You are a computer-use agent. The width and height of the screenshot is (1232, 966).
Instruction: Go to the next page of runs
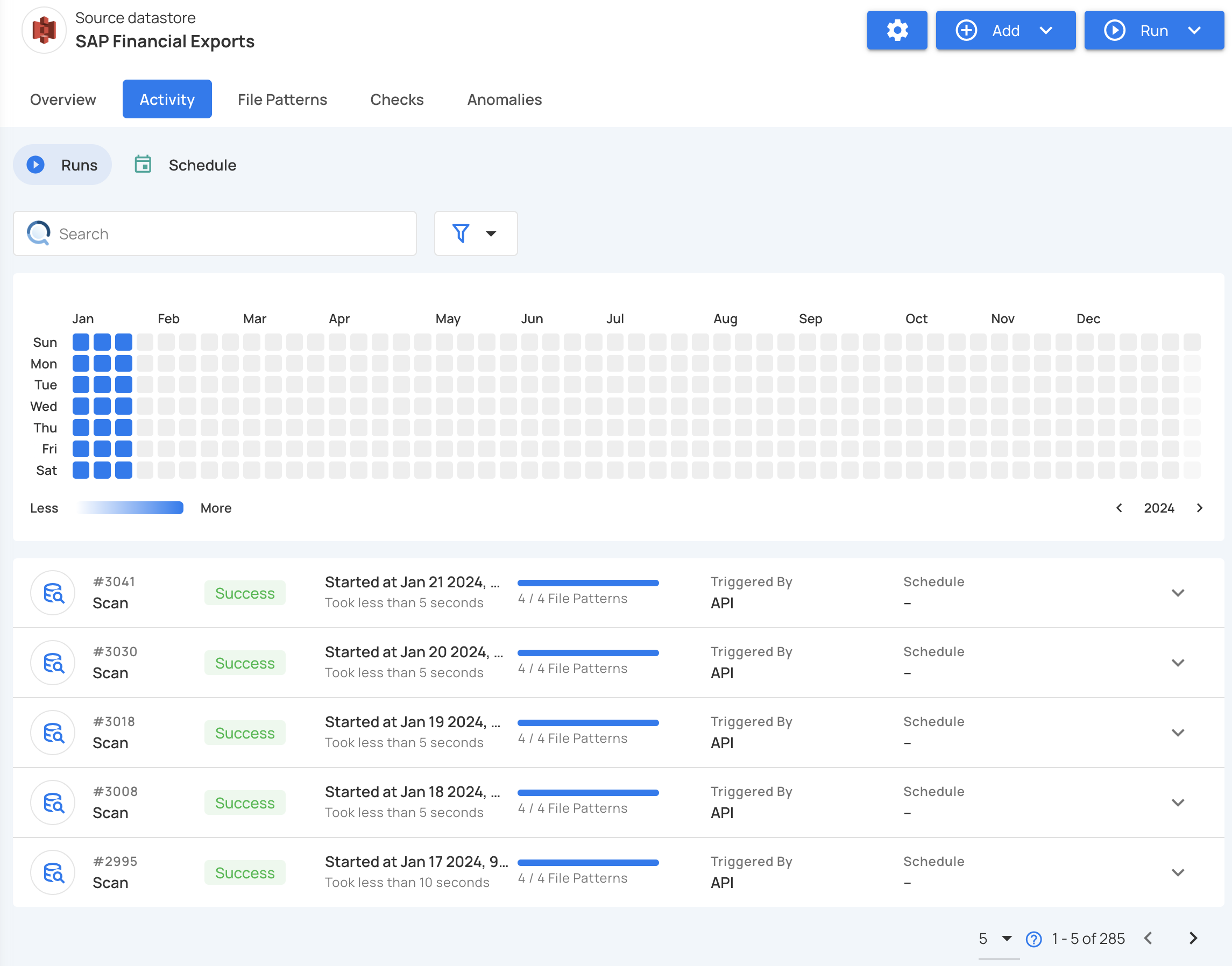pyautogui.click(x=1193, y=938)
